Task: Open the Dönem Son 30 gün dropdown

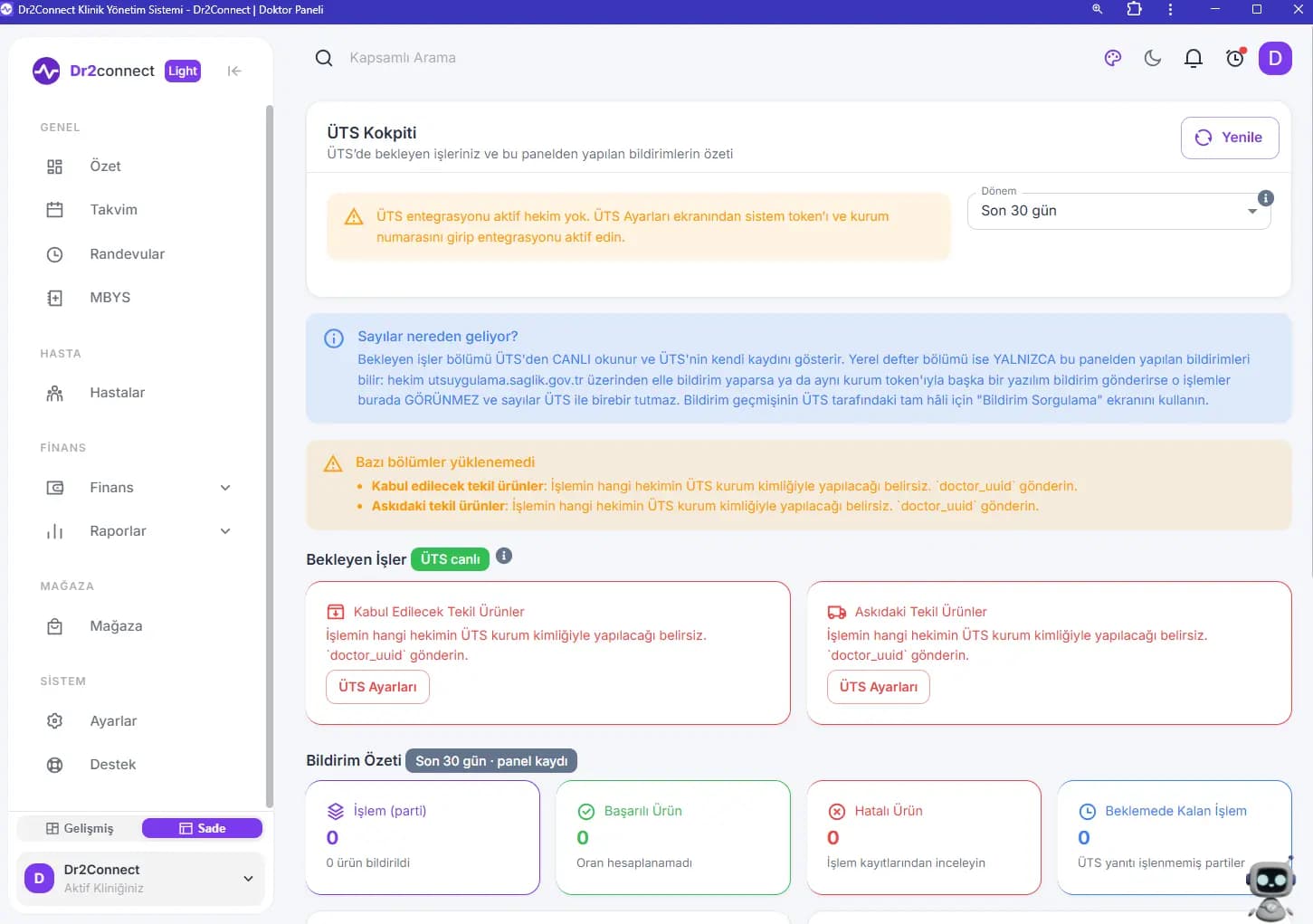Action: (x=1119, y=211)
